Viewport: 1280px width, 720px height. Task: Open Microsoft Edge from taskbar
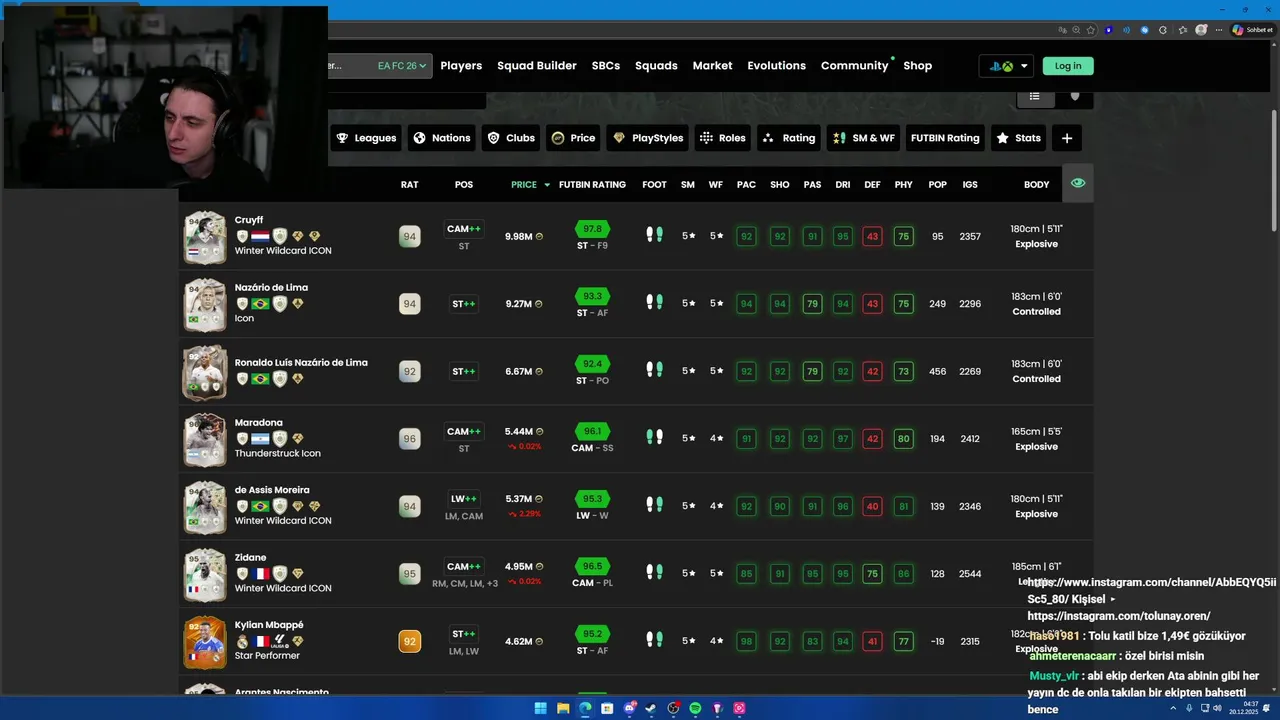585,708
